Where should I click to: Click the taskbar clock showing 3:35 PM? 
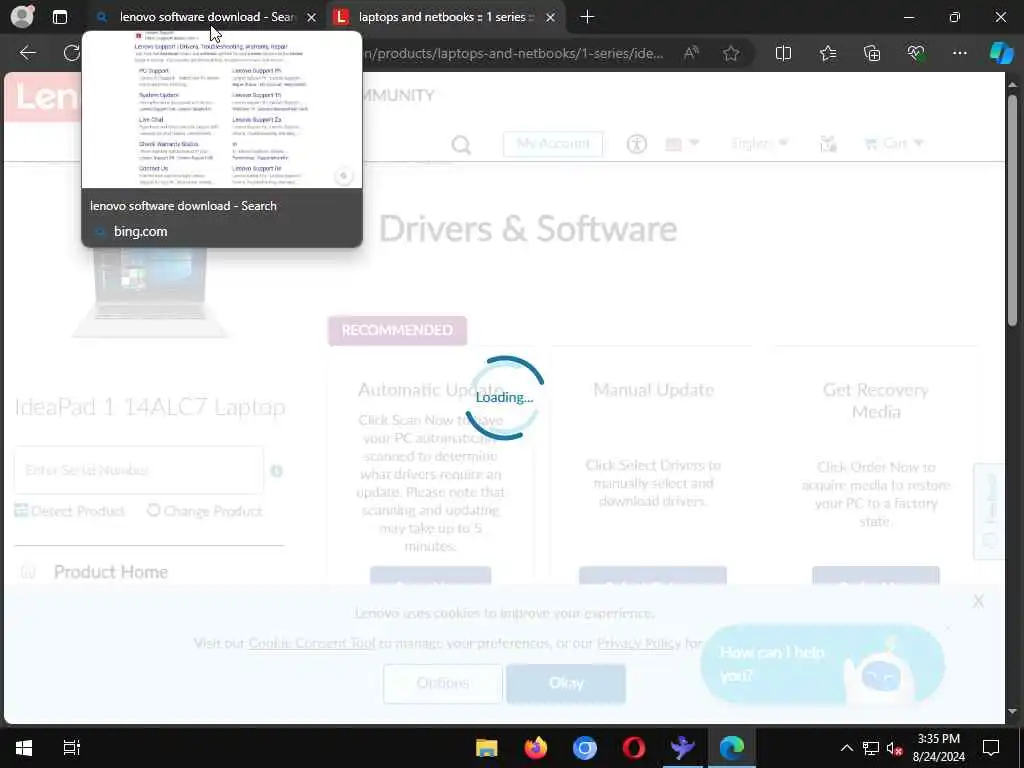[938, 748]
